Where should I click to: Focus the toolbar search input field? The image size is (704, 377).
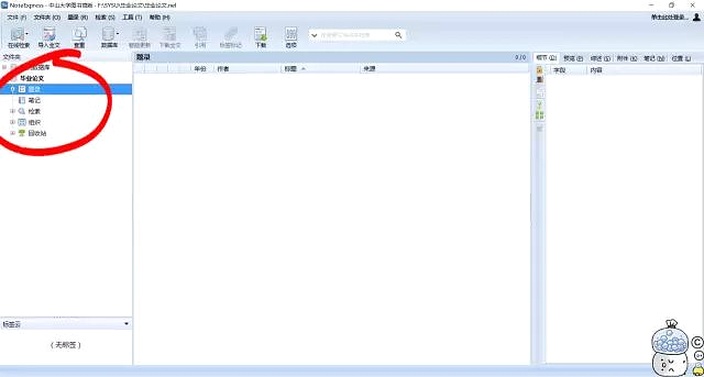(357, 35)
